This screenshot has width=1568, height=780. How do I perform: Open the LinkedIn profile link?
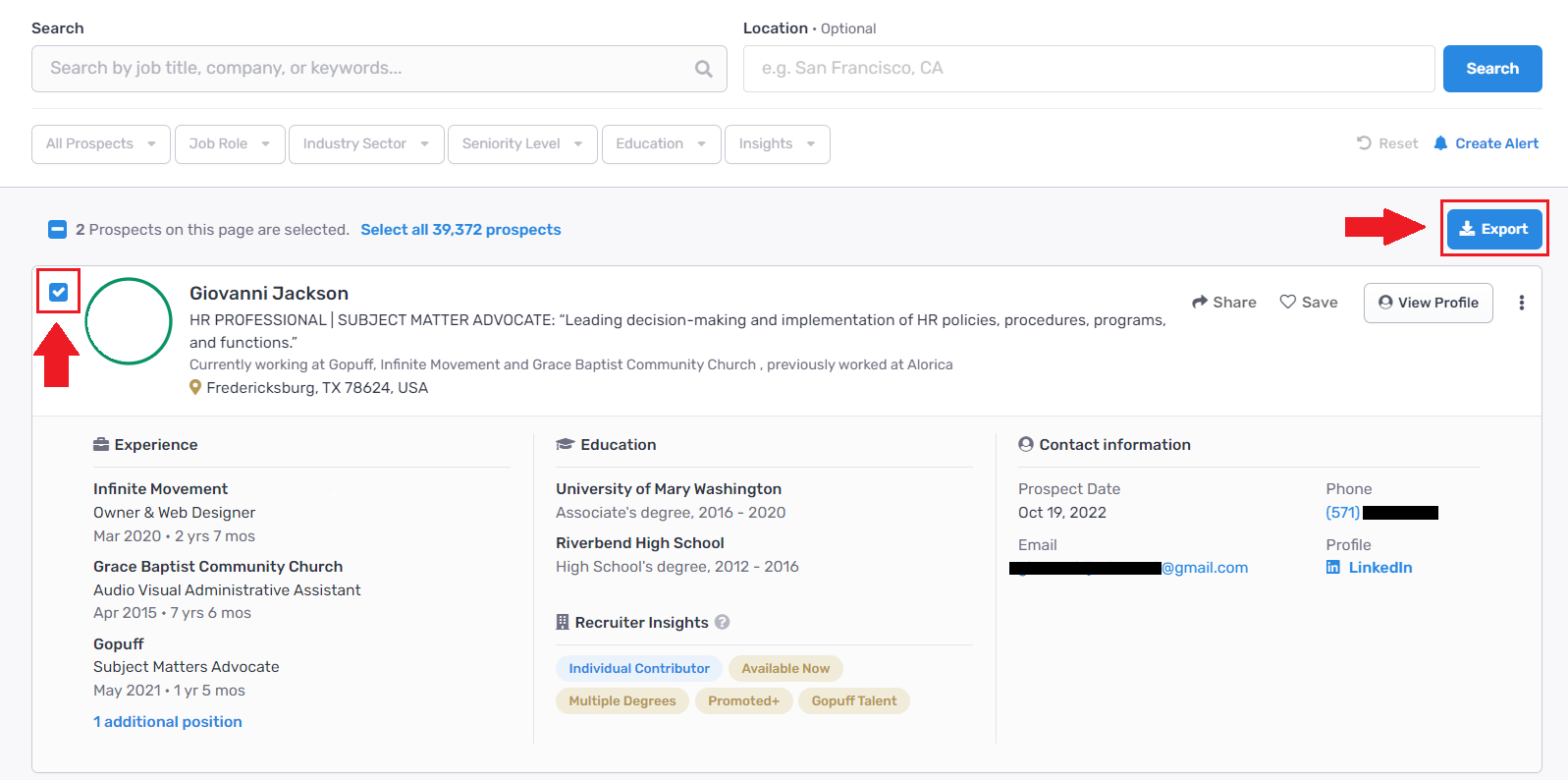coord(1380,568)
